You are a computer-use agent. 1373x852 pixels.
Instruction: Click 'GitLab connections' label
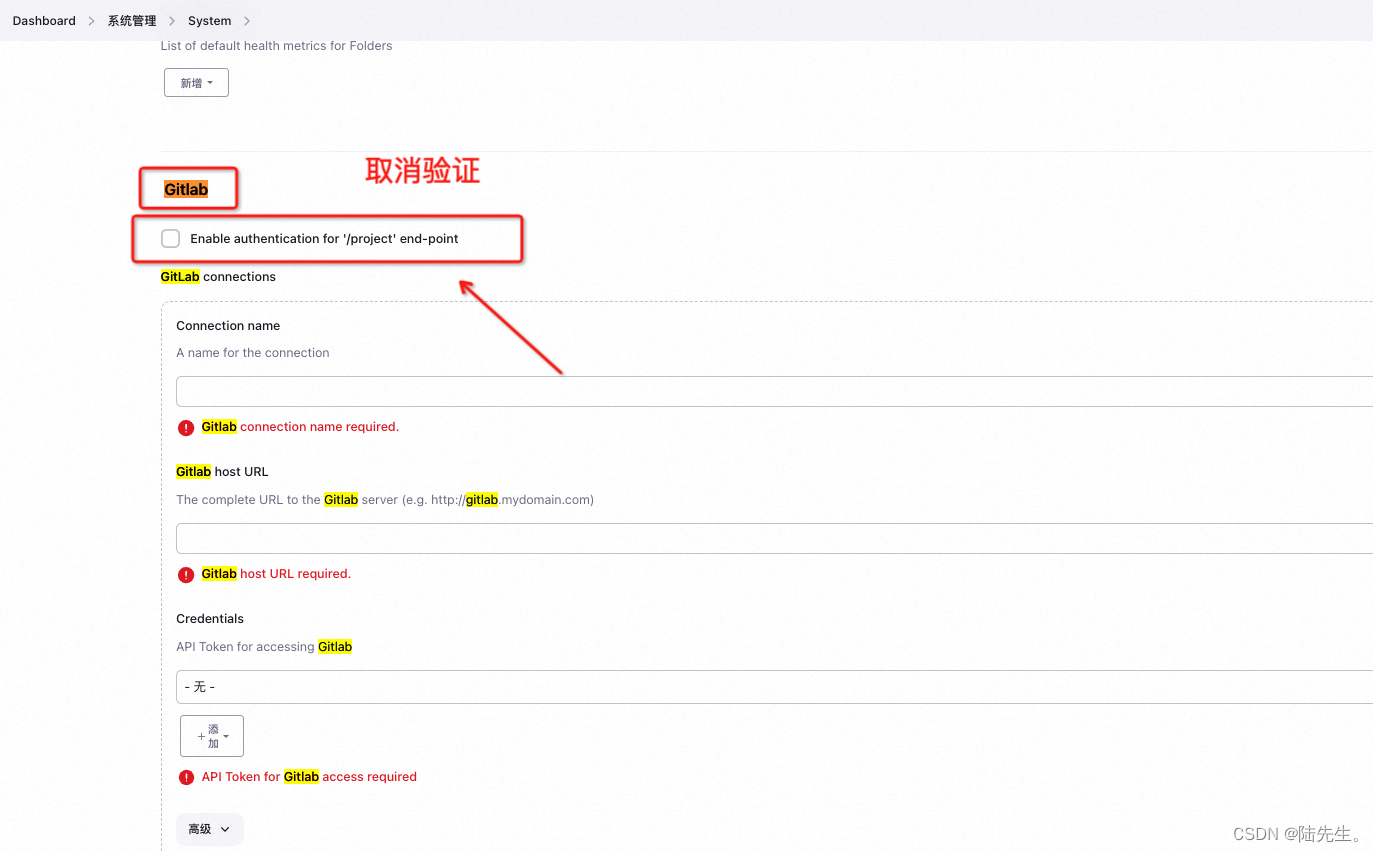pyautogui.click(x=218, y=277)
